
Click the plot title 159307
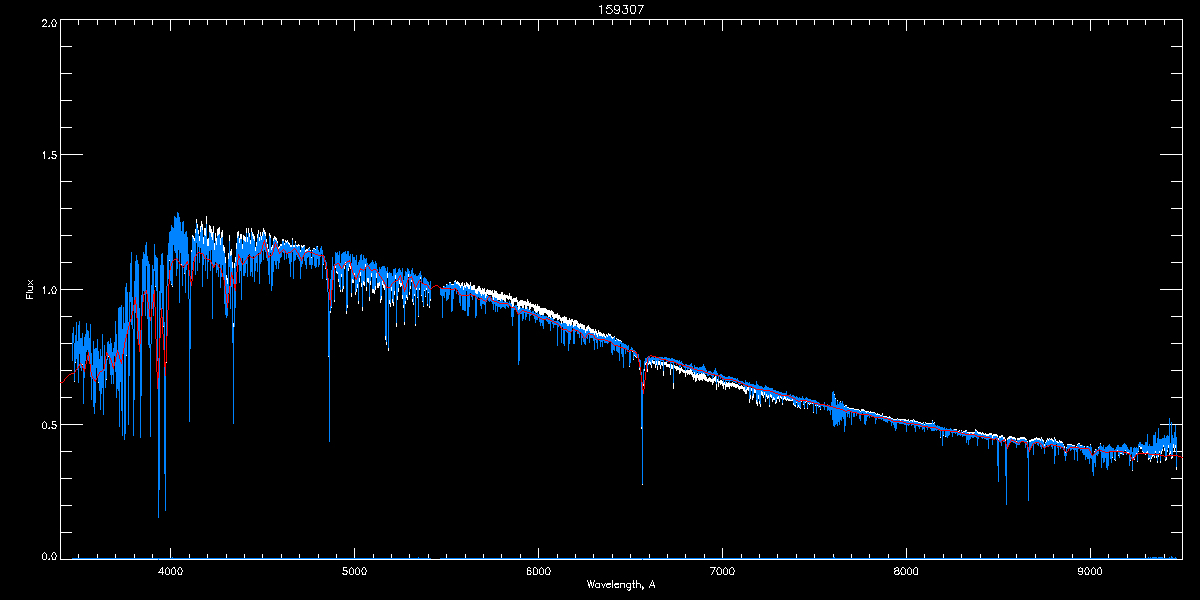click(620, 10)
